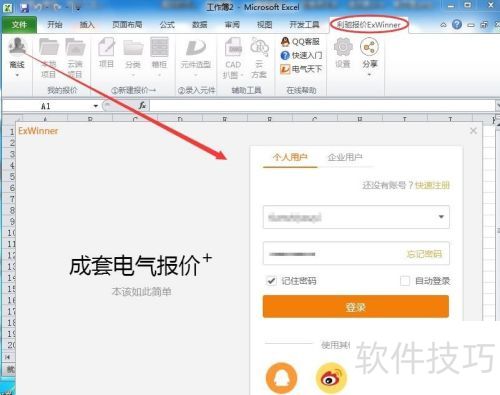Open the 电气天下 link item
This screenshot has width=500, height=395.
tap(301, 69)
